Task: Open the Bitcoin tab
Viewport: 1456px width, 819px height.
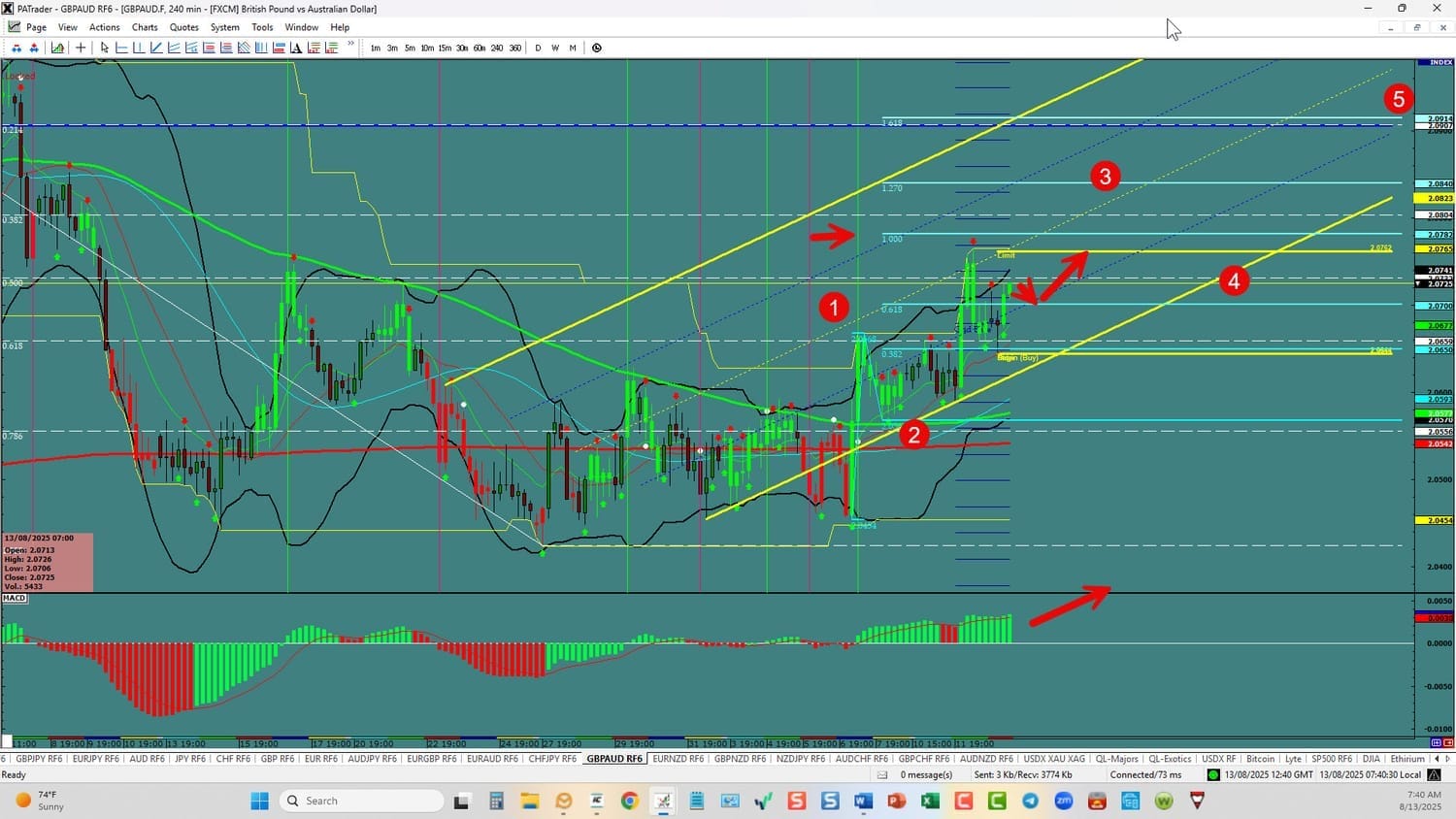Action: tap(1260, 759)
